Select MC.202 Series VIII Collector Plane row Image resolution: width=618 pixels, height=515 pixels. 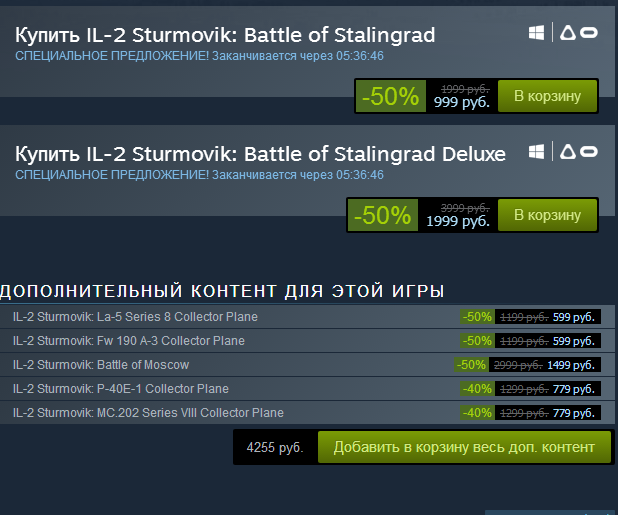(148, 413)
